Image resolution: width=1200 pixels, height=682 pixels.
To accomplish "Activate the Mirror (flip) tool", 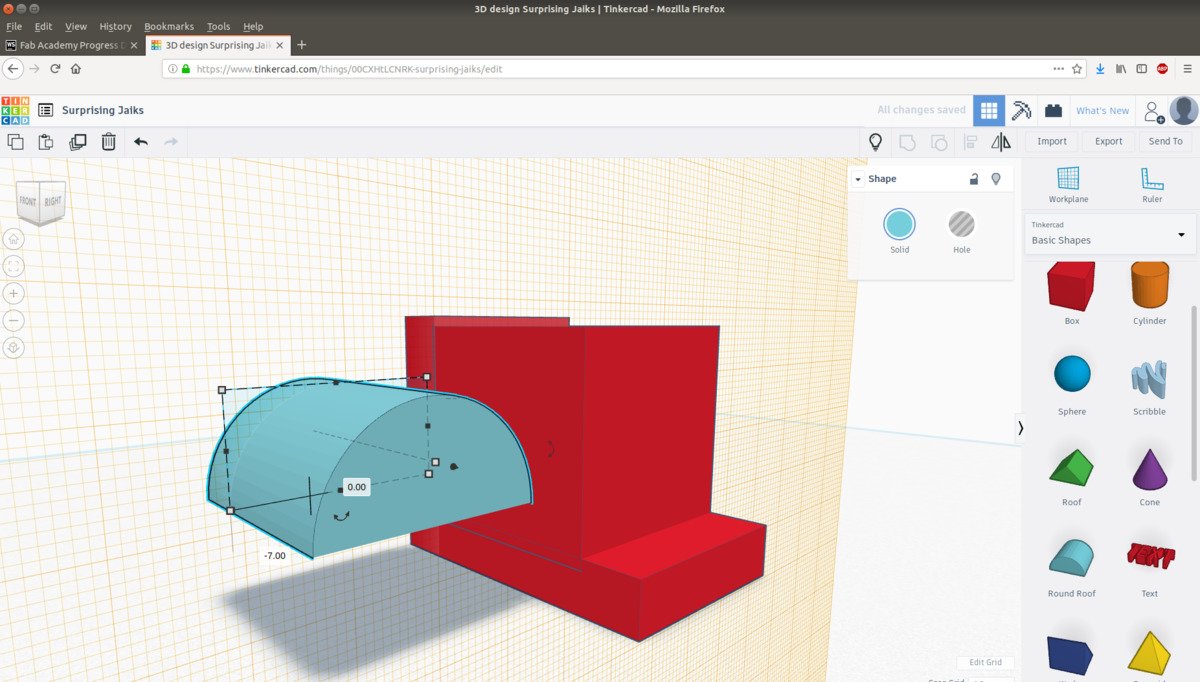I will tap(1000, 142).
